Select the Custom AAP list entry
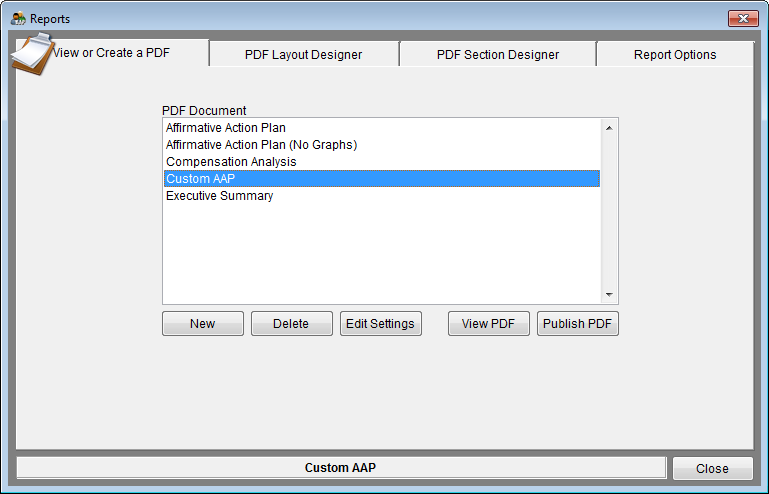This screenshot has width=769, height=494. coord(382,179)
